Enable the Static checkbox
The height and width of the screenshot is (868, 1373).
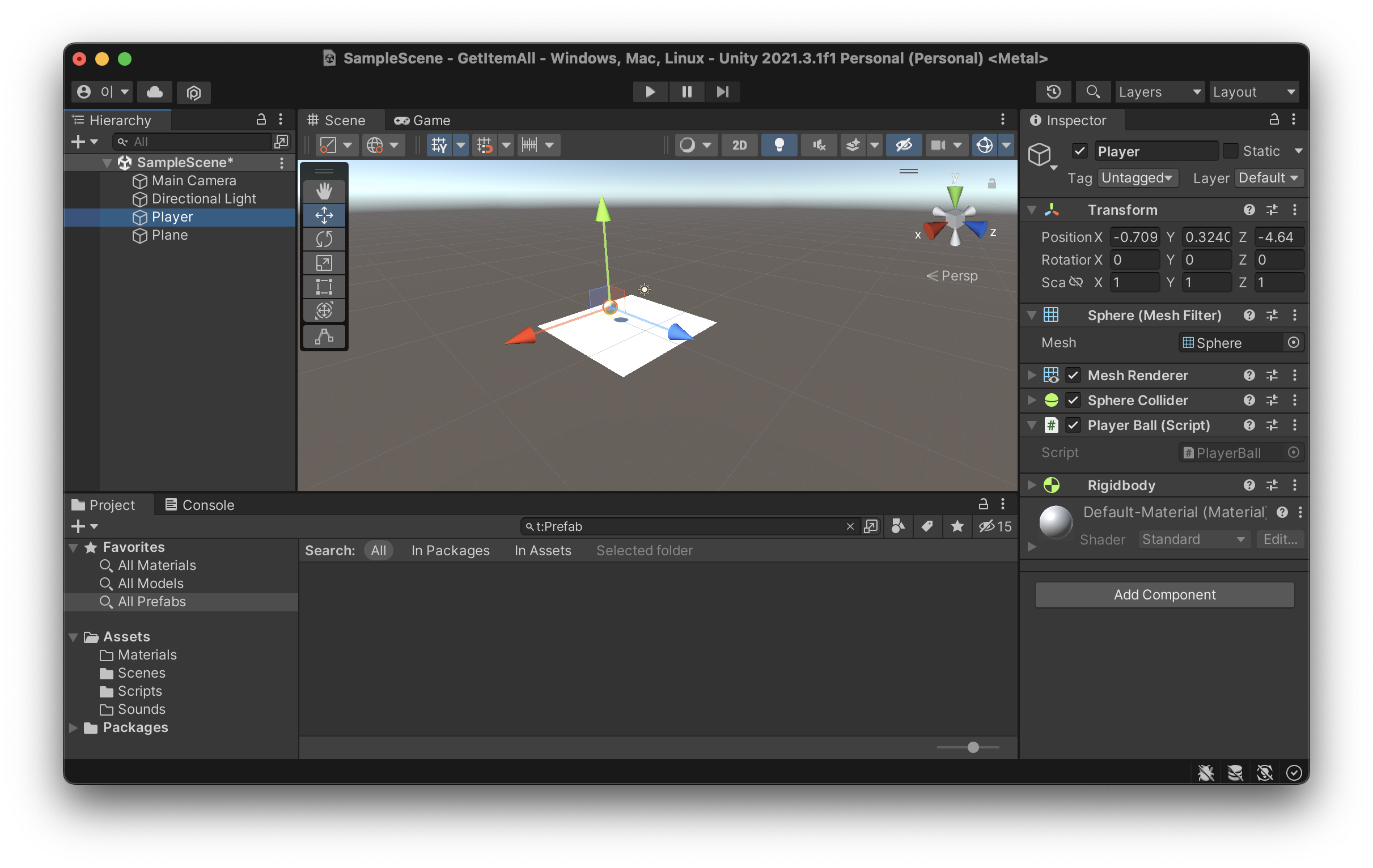point(1230,151)
